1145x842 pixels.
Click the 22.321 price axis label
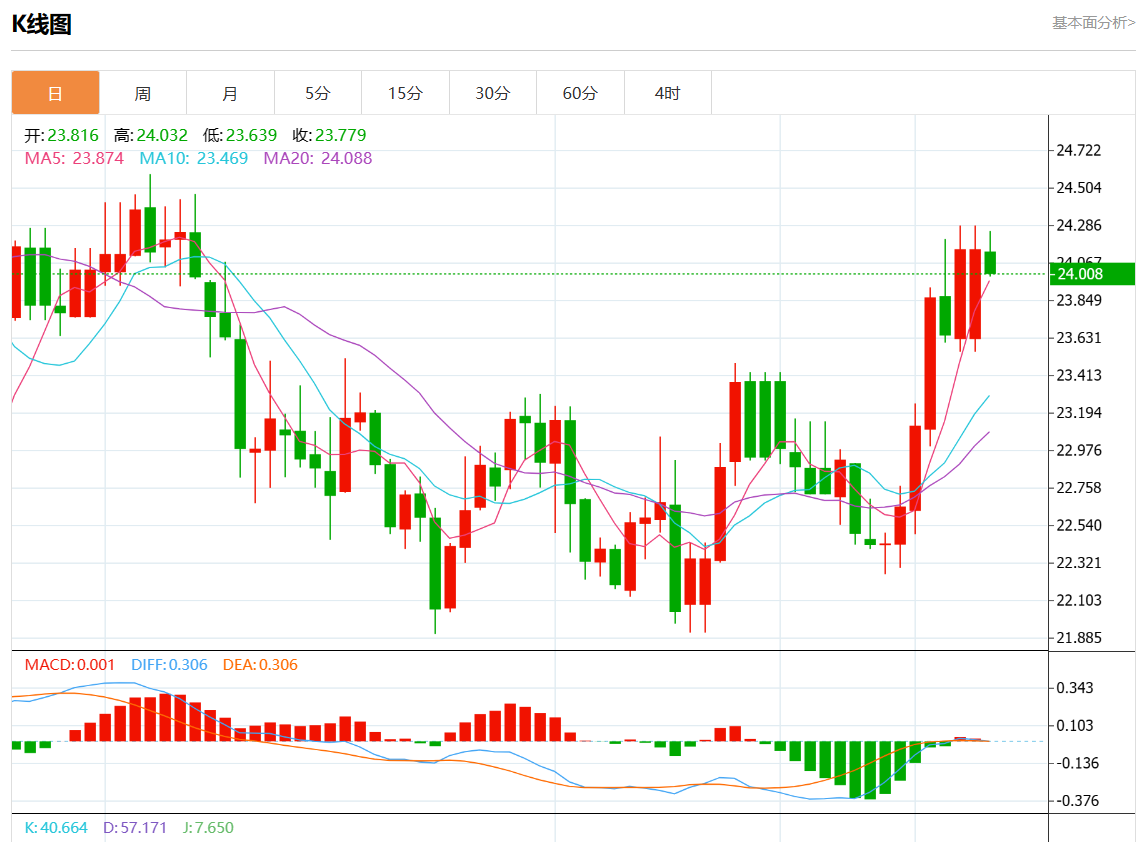(x=1079, y=562)
